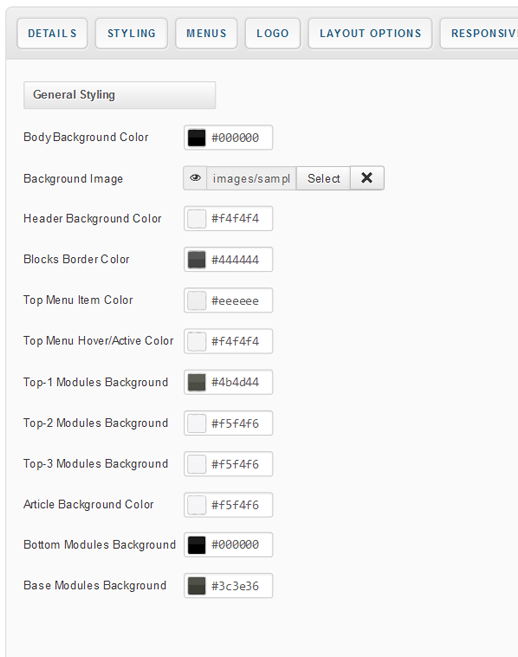Open Bottom Modules Background black swatch
Image resolution: width=518 pixels, height=657 pixels.
click(197, 545)
